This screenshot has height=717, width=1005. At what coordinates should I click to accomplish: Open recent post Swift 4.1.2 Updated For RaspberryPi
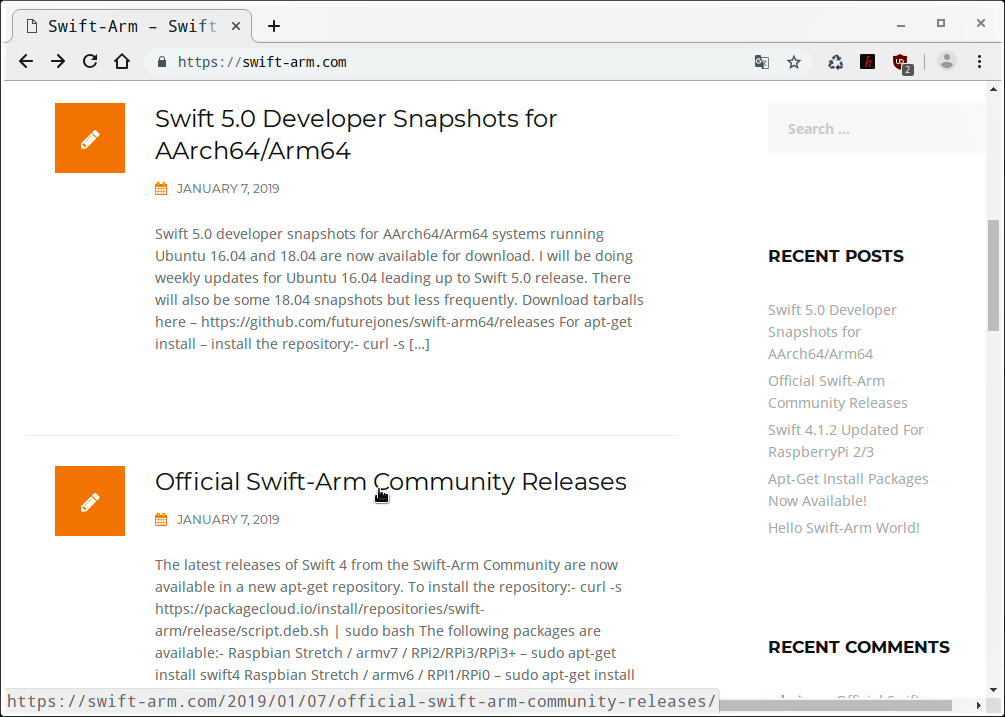pyautogui.click(x=845, y=441)
